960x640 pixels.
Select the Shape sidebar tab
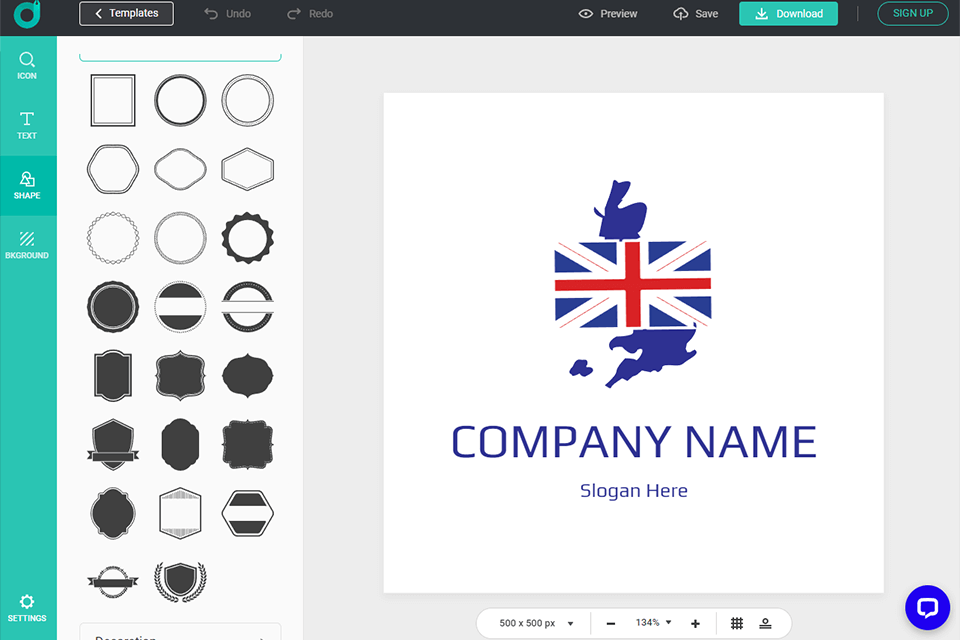(x=27, y=186)
